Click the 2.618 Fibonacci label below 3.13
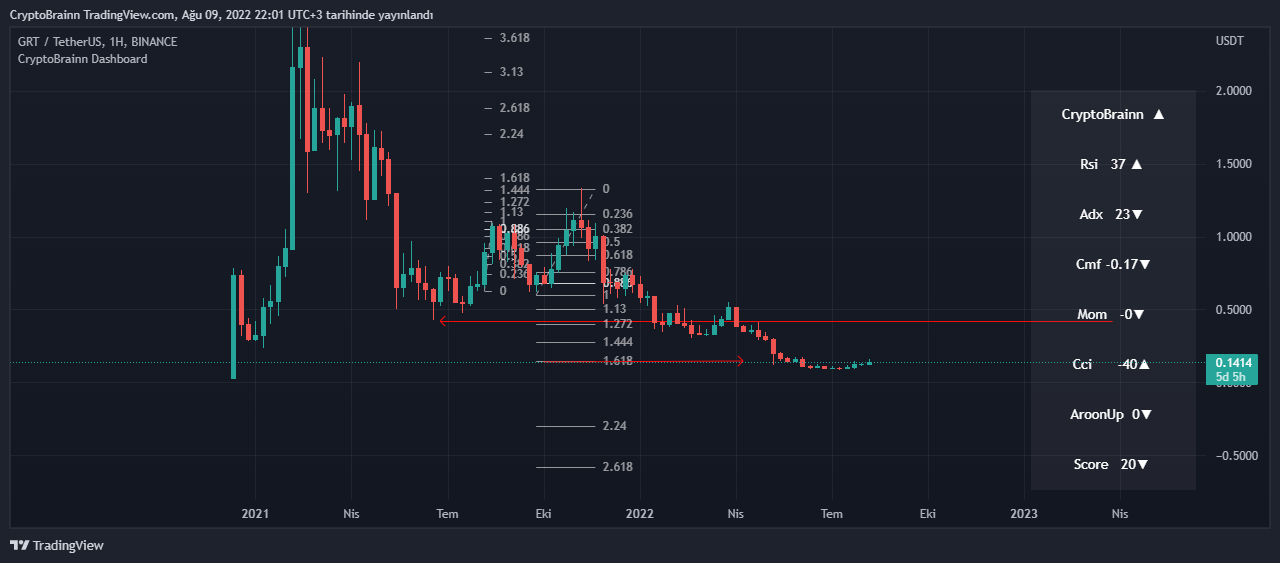 (514, 108)
